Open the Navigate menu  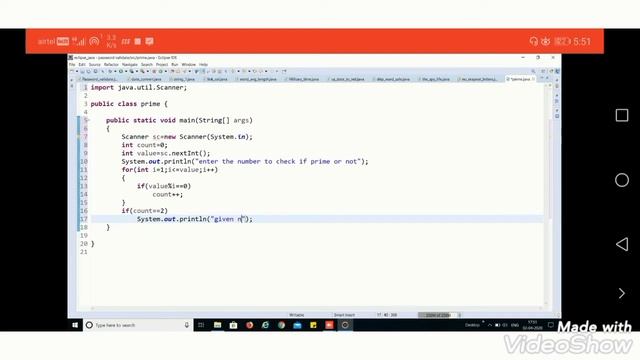130,64
